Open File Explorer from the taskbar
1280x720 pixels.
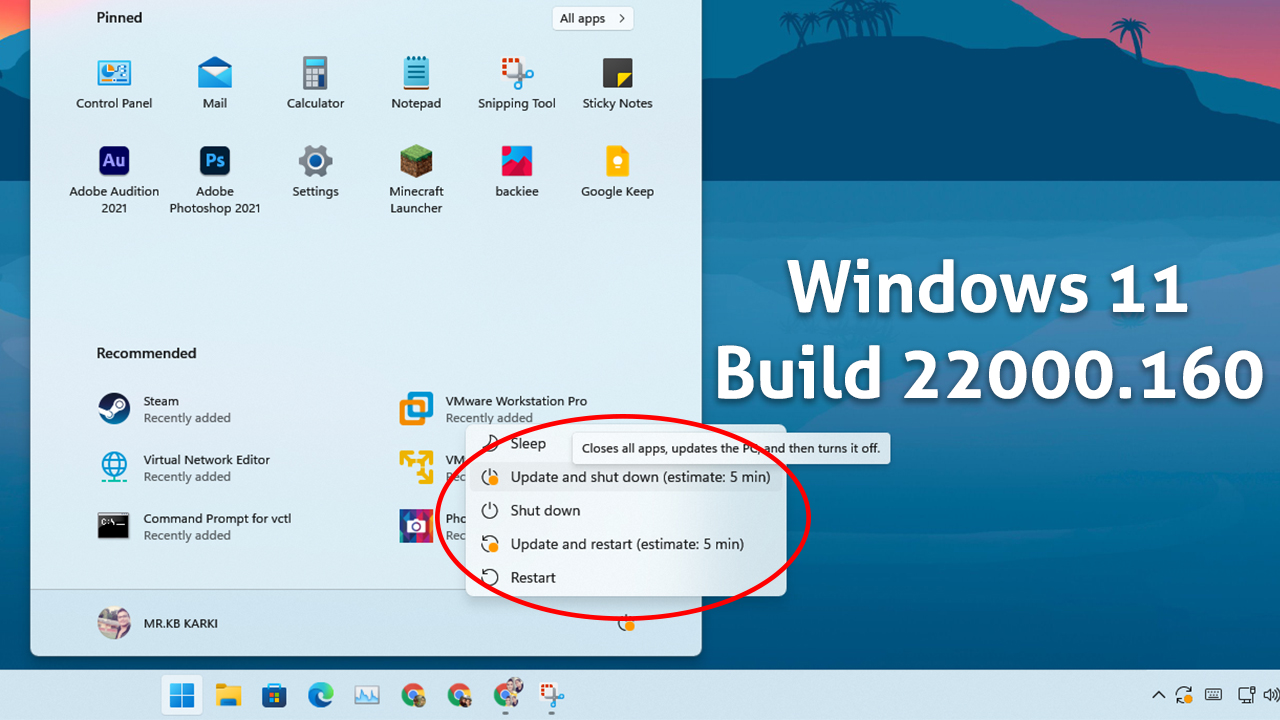click(229, 695)
